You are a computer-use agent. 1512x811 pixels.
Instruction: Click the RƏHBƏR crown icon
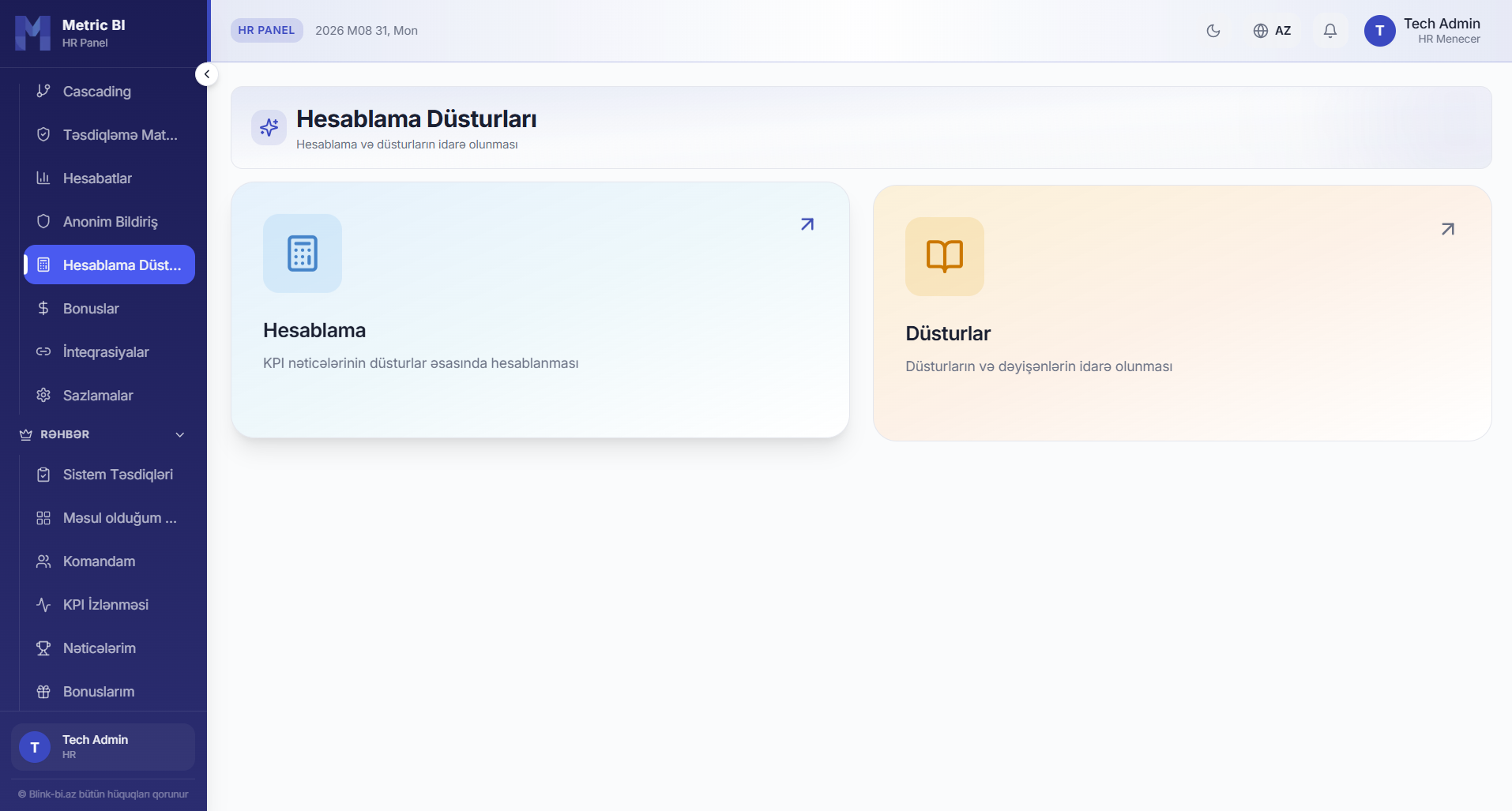click(x=26, y=435)
